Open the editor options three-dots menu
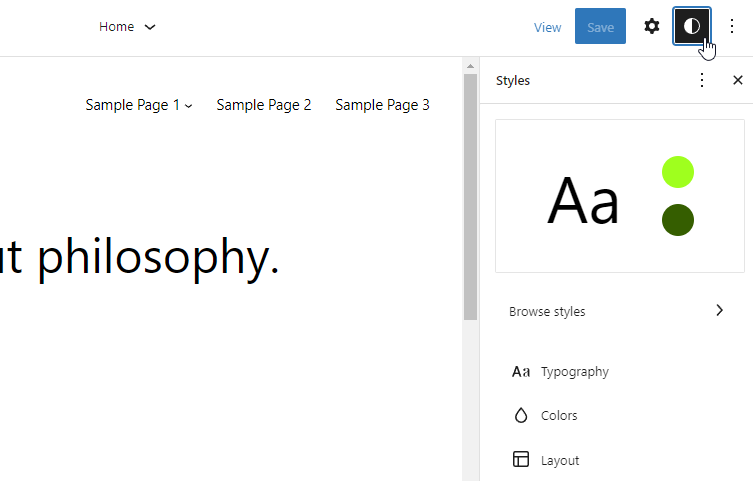This screenshot has width=753, height=481. click(732, 26)
